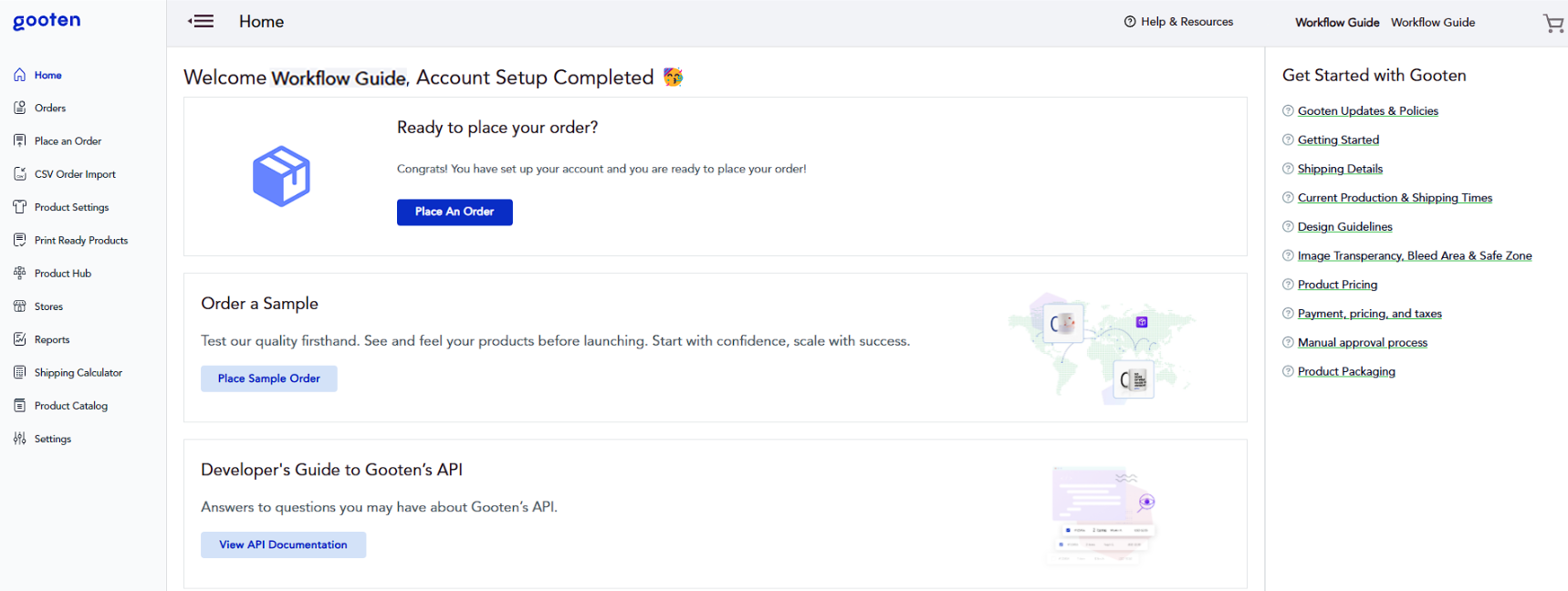The height and width of the screenshot is (591, 1568).
Task: Open Help & Resources menu
Action: coord(1178,22)
